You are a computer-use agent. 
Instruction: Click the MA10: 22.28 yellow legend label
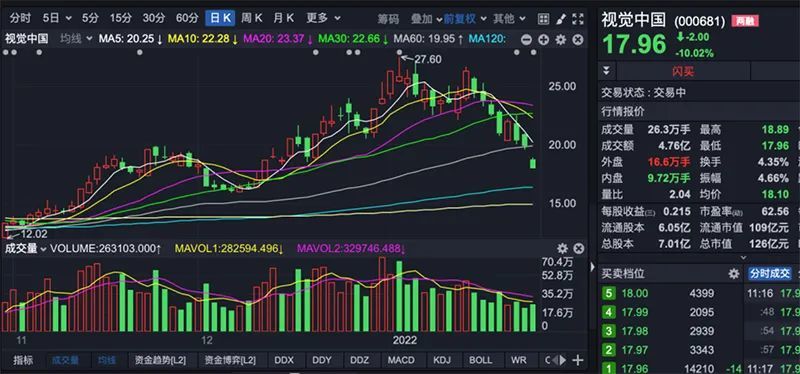pos(203,39)
